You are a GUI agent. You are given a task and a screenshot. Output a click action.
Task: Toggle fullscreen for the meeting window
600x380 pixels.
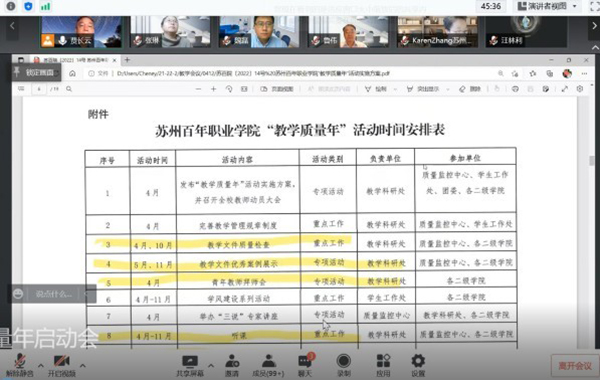tap(595, 6)
